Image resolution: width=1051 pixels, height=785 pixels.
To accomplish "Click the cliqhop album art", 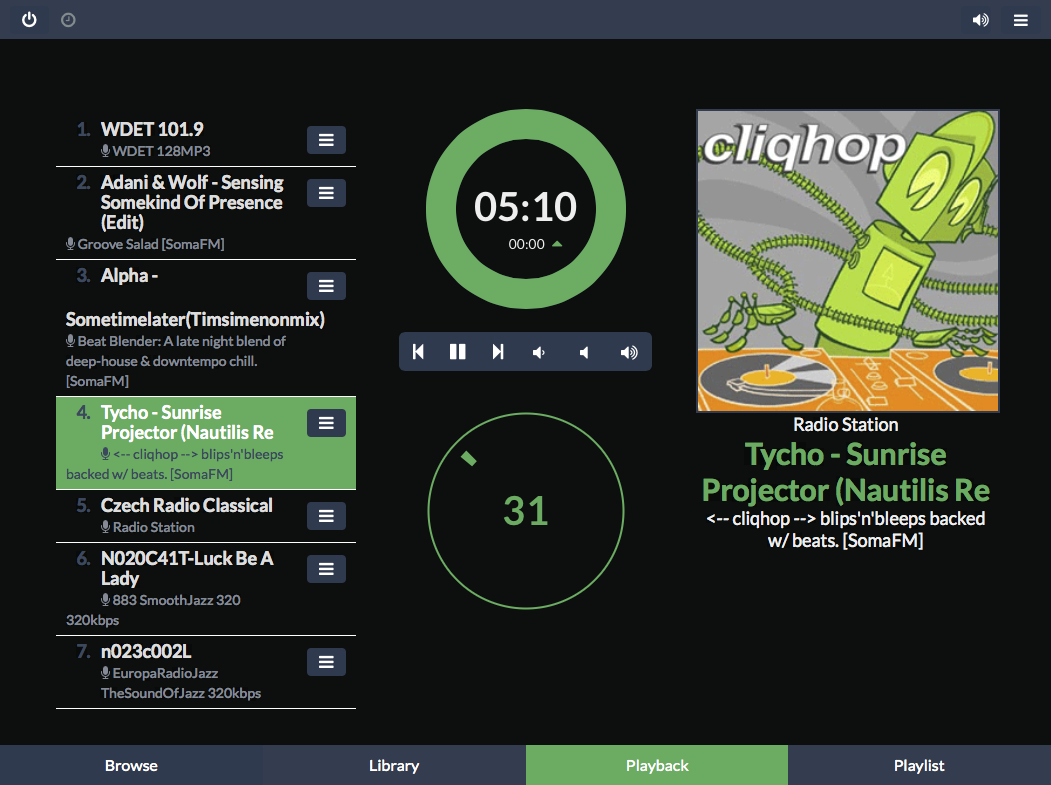I will [x=848, y=261].
